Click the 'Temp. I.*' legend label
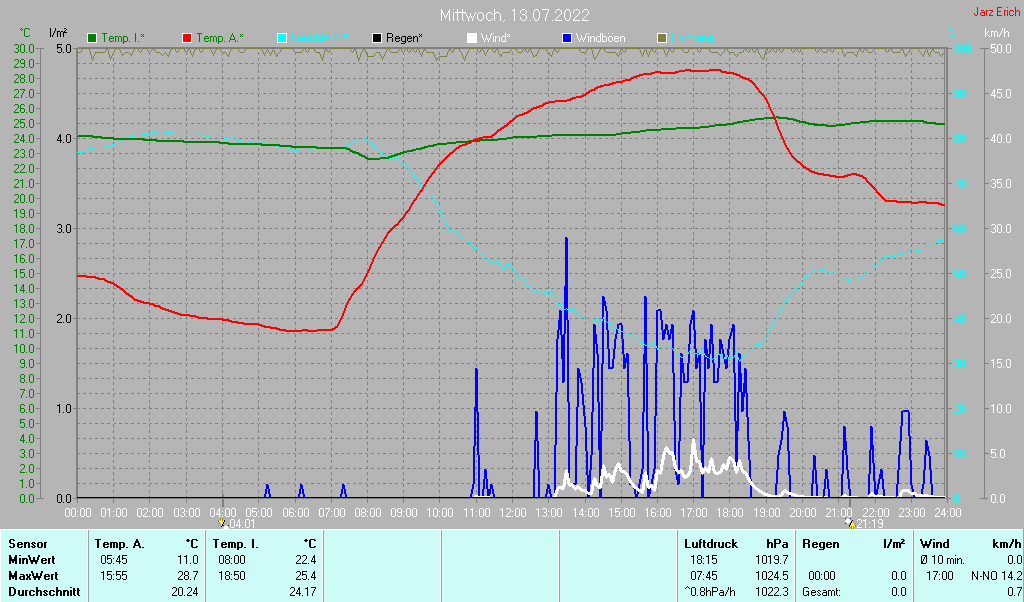The width and height of the screenshot is (1024, 602). click(123, 39)
